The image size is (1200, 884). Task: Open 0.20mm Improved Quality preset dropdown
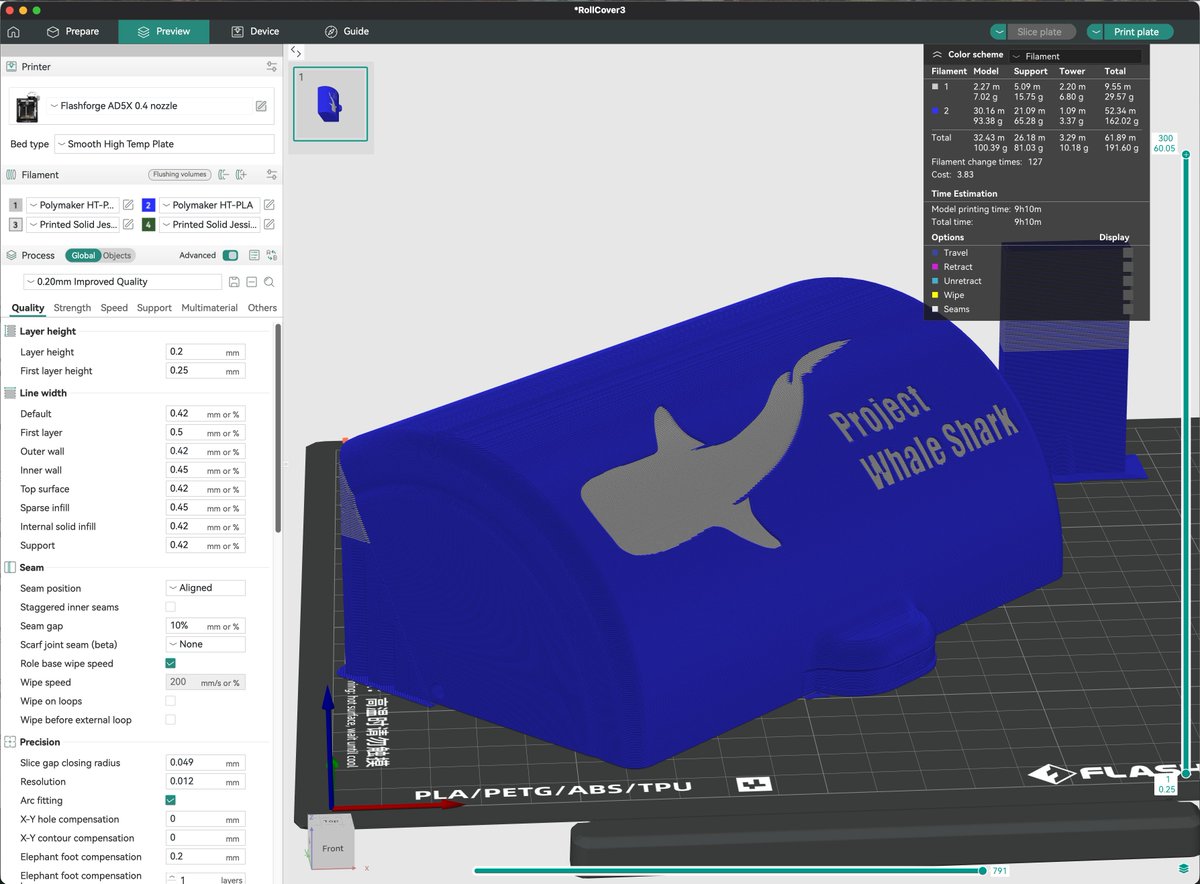(122, 283)
